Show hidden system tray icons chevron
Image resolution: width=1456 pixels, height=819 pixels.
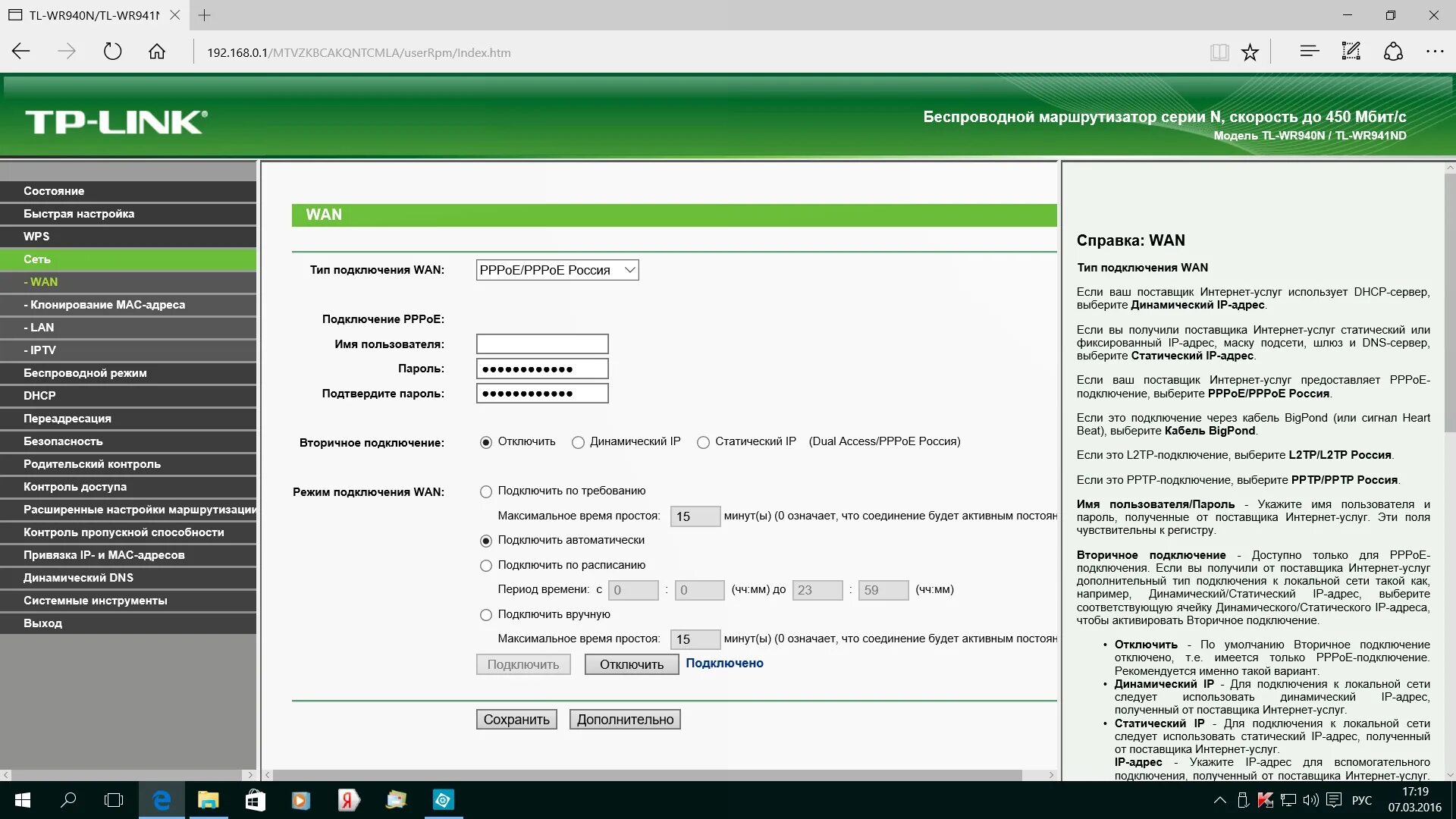coord(1219,800)
